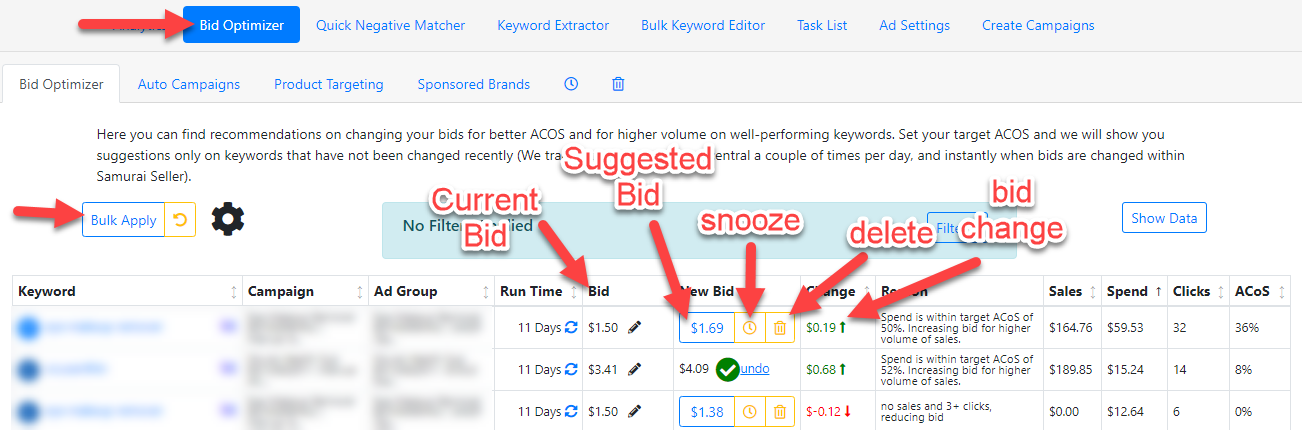Open the Quick Negative Matcher menu

click(390, 25)
